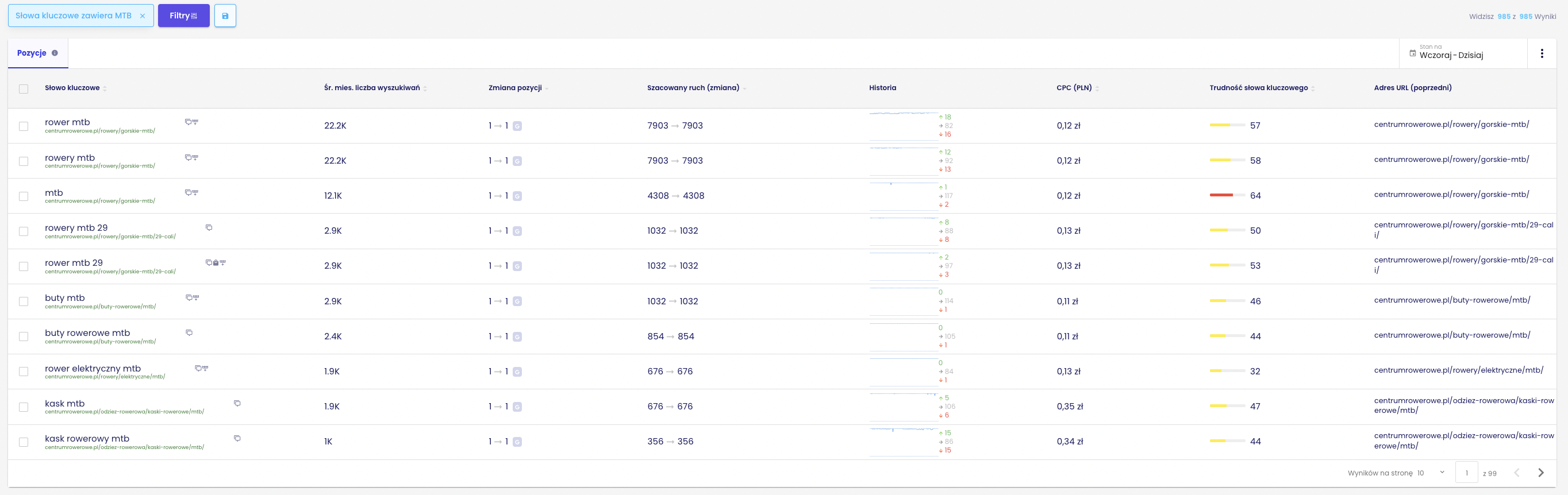Open the Filtry filter panel

click(x=184, y=16)
